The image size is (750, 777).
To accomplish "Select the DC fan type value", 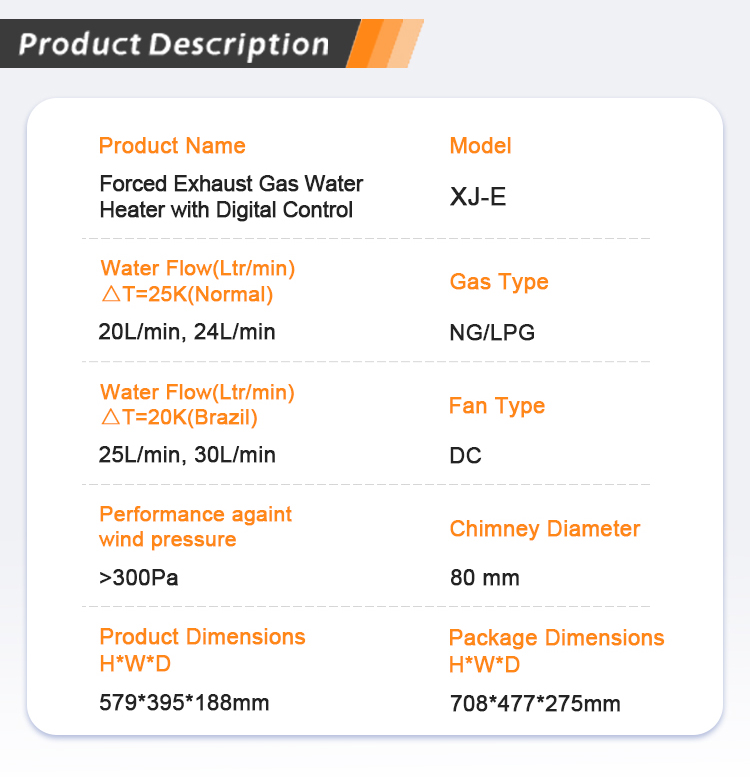I will (x=465, y=455).
